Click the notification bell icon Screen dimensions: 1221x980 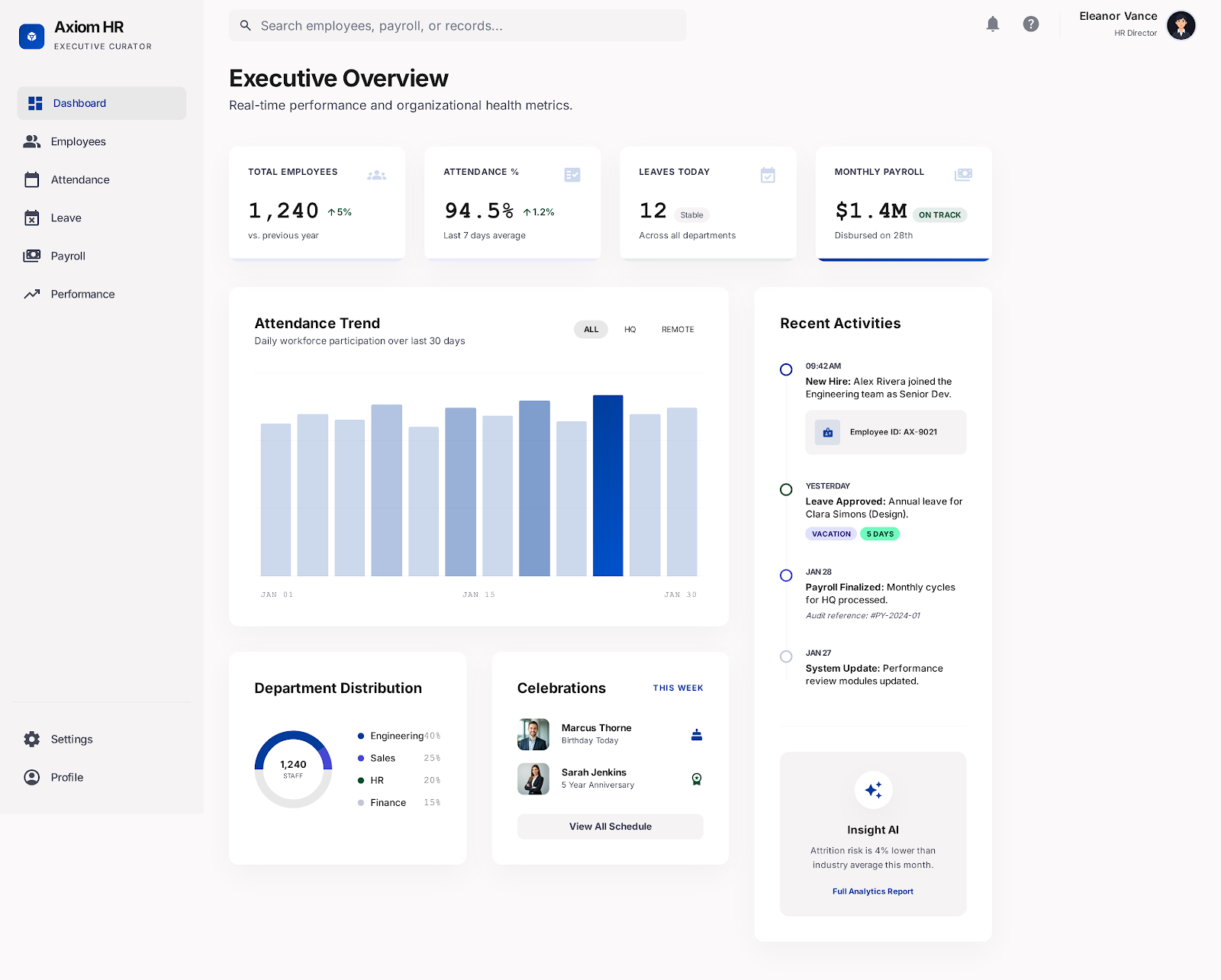[x=993, y=24]
